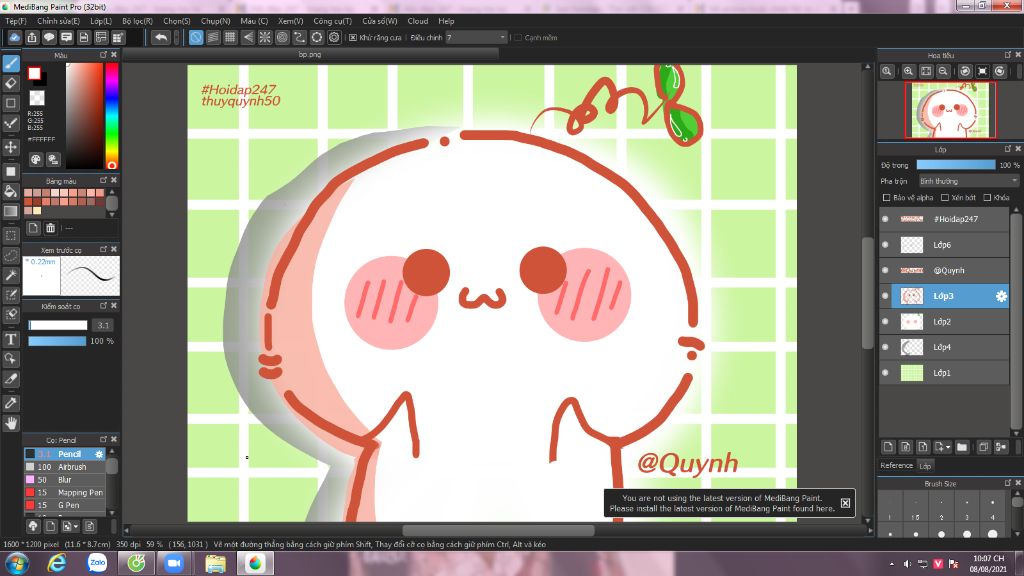This screenshot has height=576, width=1024.
Task: Click the canvas horizontal scrollbar
Action: [498, 530]
